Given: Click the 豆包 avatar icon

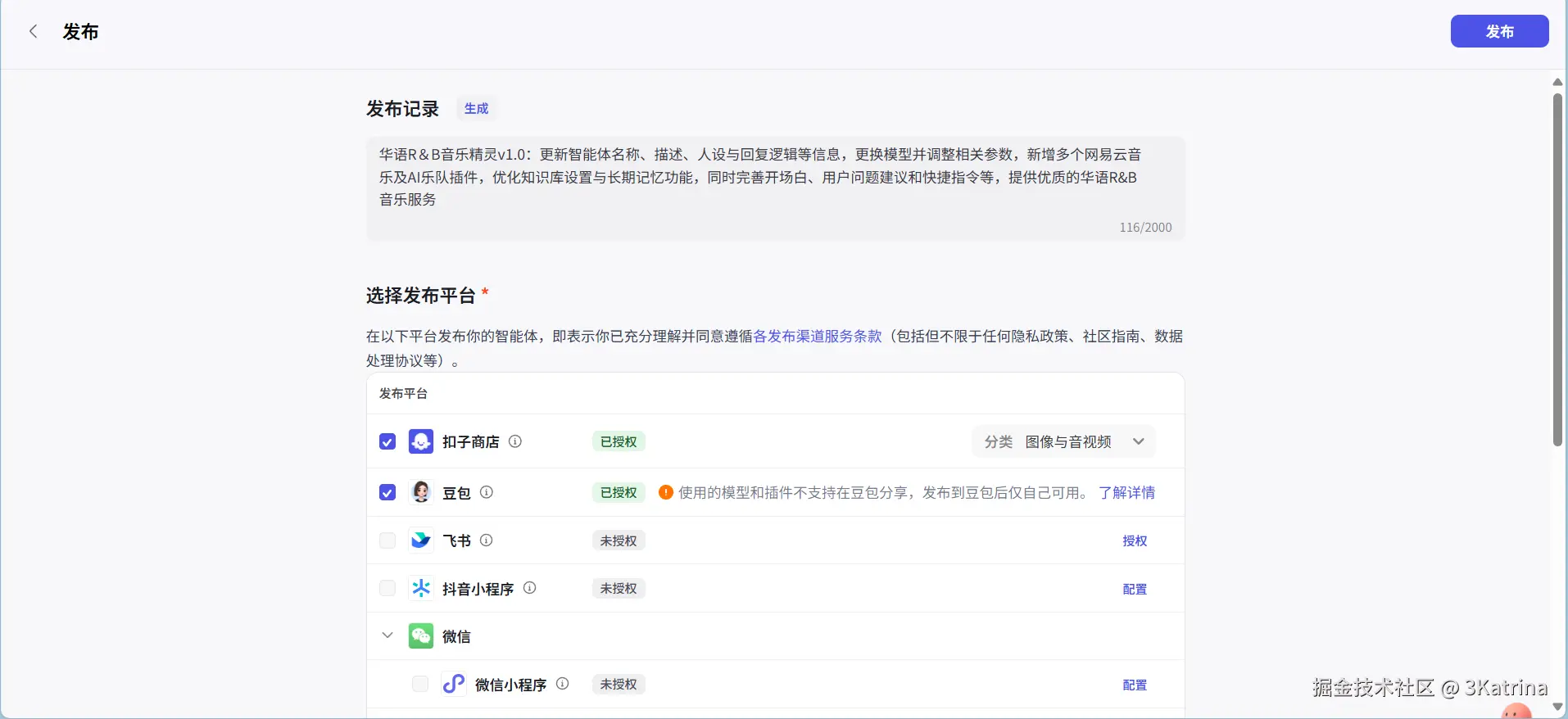Looking at the screenshot, I should point(421,492).
